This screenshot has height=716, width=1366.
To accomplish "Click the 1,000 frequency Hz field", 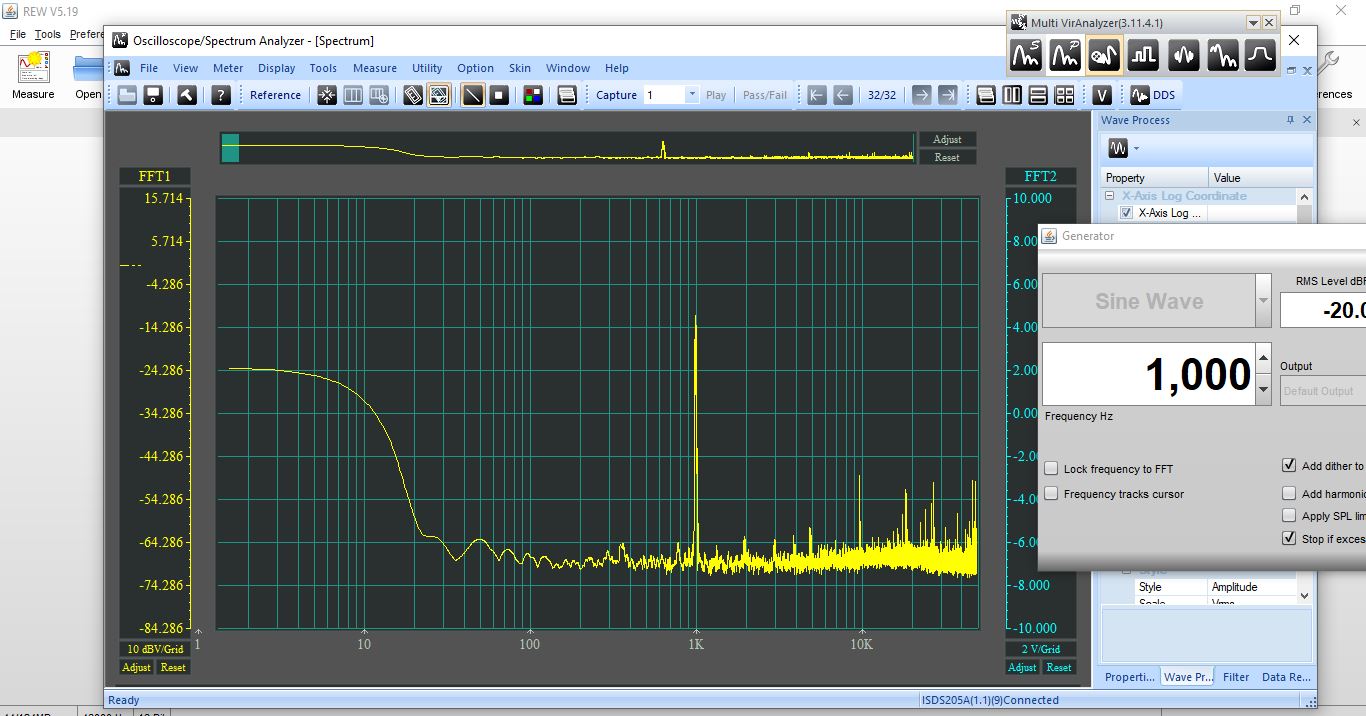I will pos(1149,374).
